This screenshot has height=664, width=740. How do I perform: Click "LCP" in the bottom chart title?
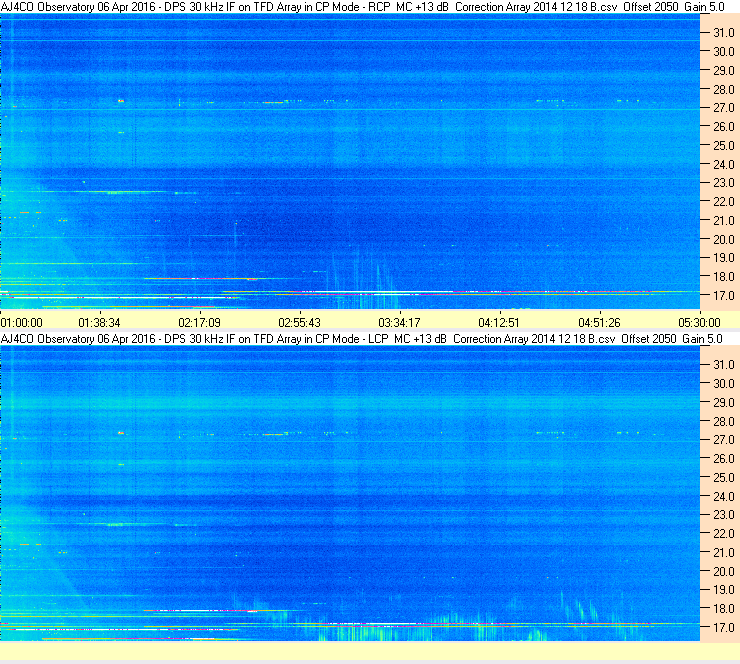point(378,339)
